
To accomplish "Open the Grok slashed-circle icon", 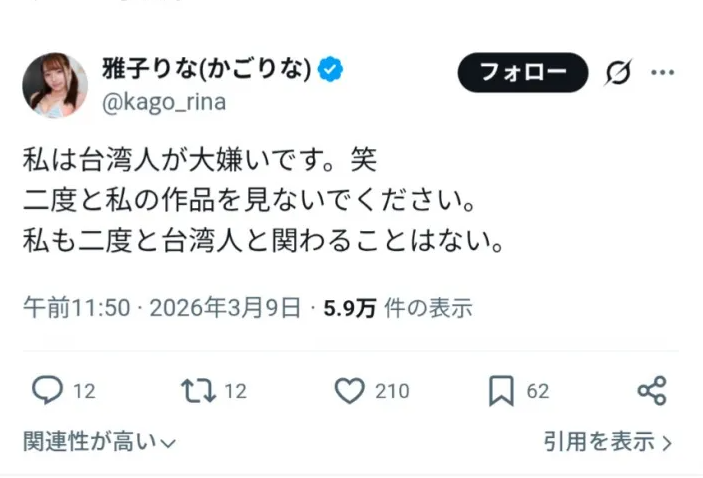I will (x=620, y=73).
